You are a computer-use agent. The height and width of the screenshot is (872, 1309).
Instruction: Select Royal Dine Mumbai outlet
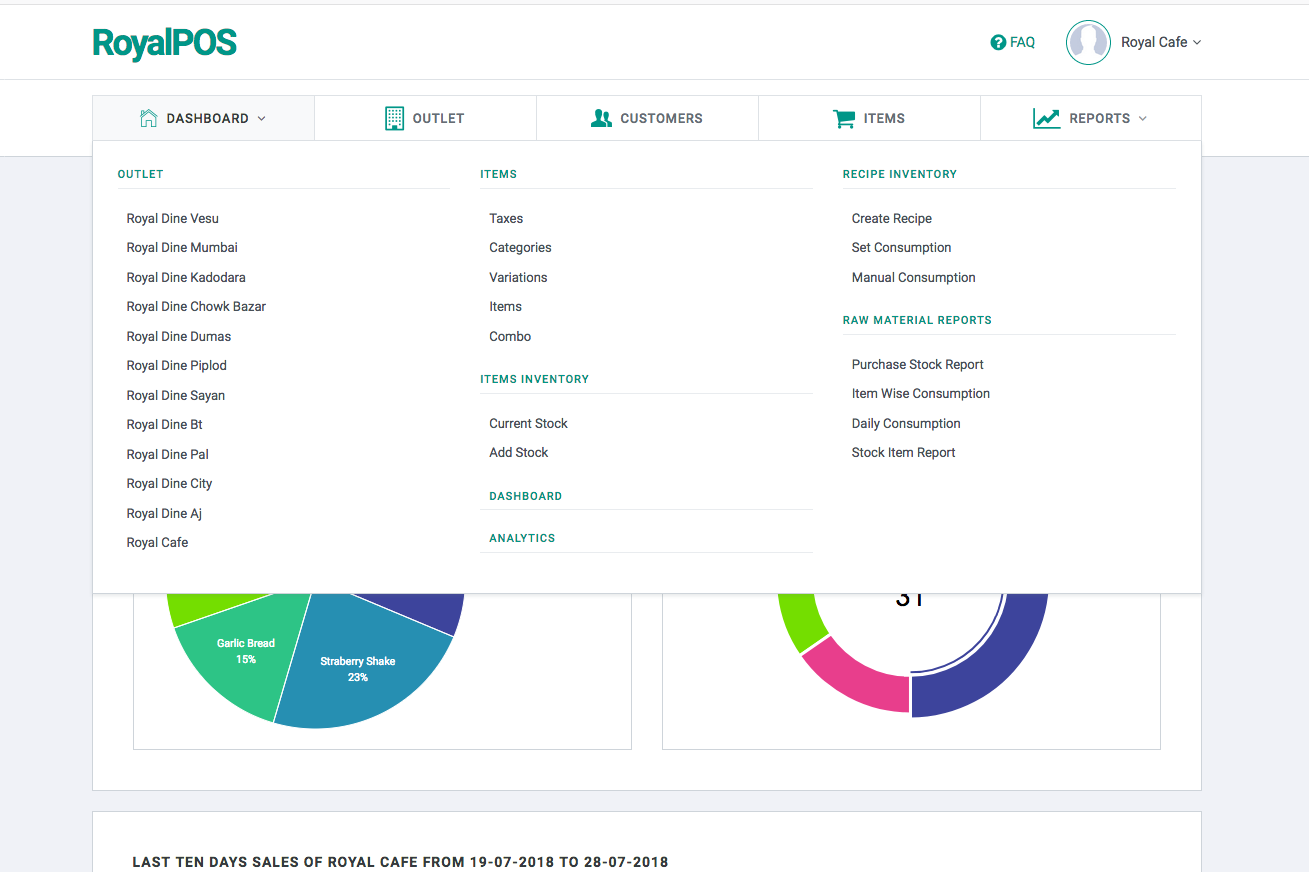pyautogui.click(x=182, y=247)
